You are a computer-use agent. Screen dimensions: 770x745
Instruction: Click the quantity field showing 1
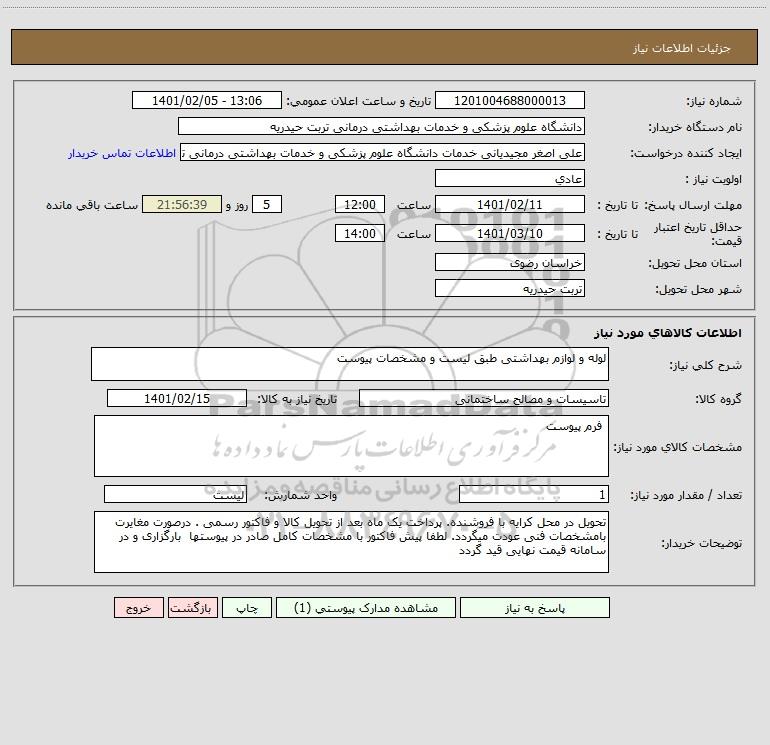pyautogui.click(x=534, y=495)
